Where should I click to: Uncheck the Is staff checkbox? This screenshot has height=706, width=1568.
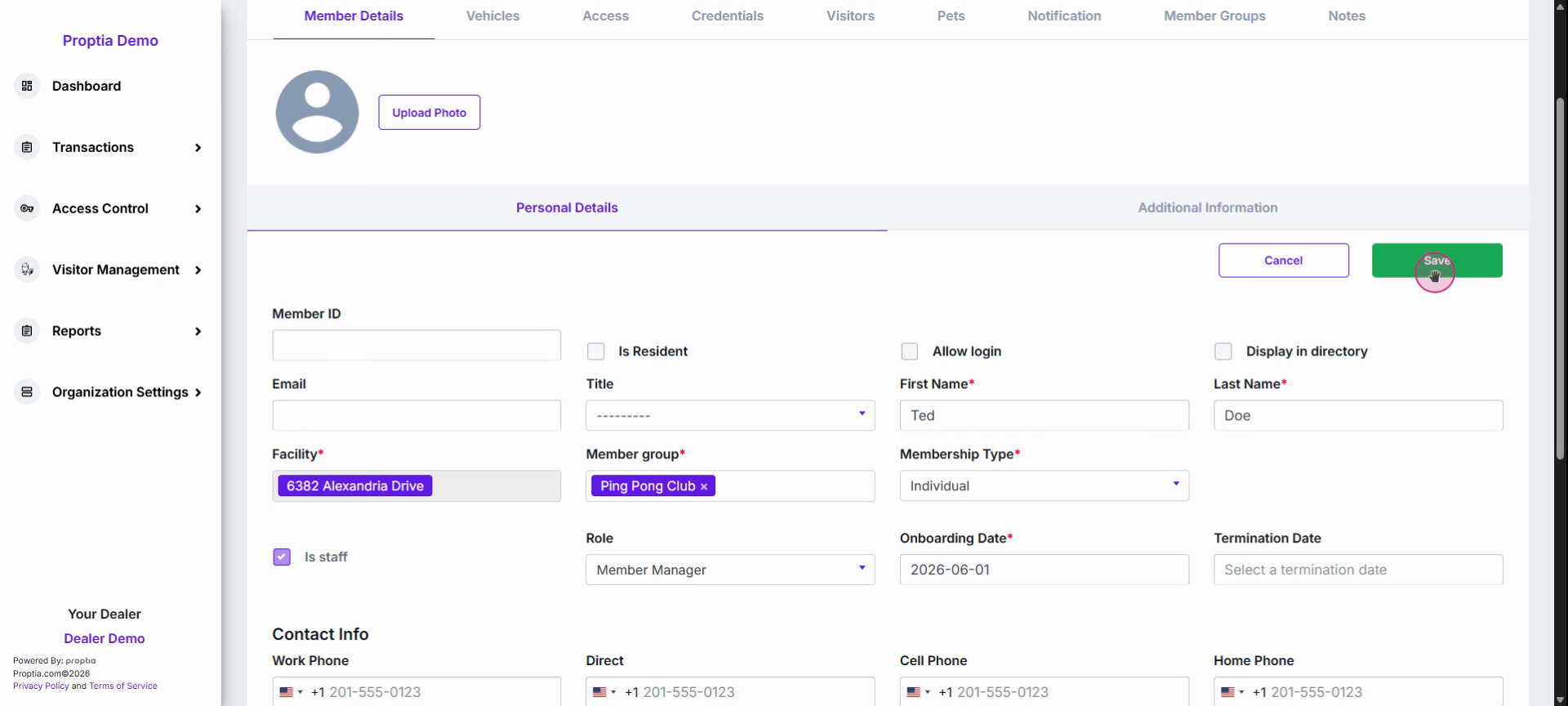282,557
